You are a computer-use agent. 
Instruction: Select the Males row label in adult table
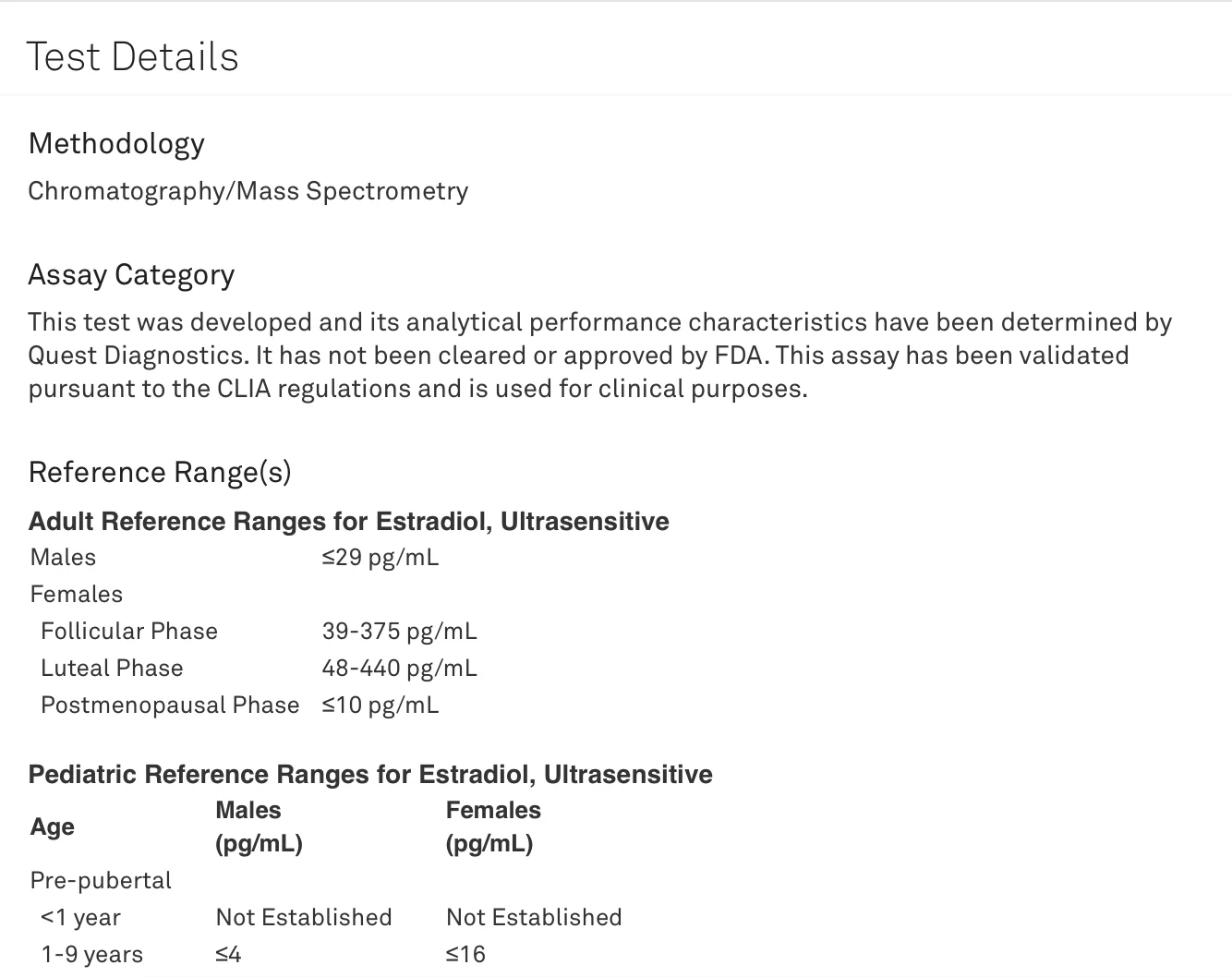[63, 558]
